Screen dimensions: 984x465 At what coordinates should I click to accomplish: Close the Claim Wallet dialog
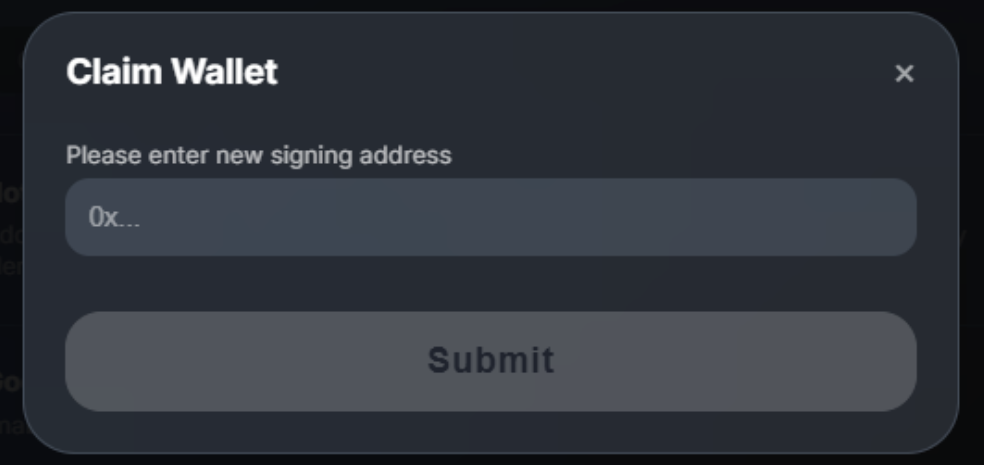pyautogui.click(x=904, y=73)
